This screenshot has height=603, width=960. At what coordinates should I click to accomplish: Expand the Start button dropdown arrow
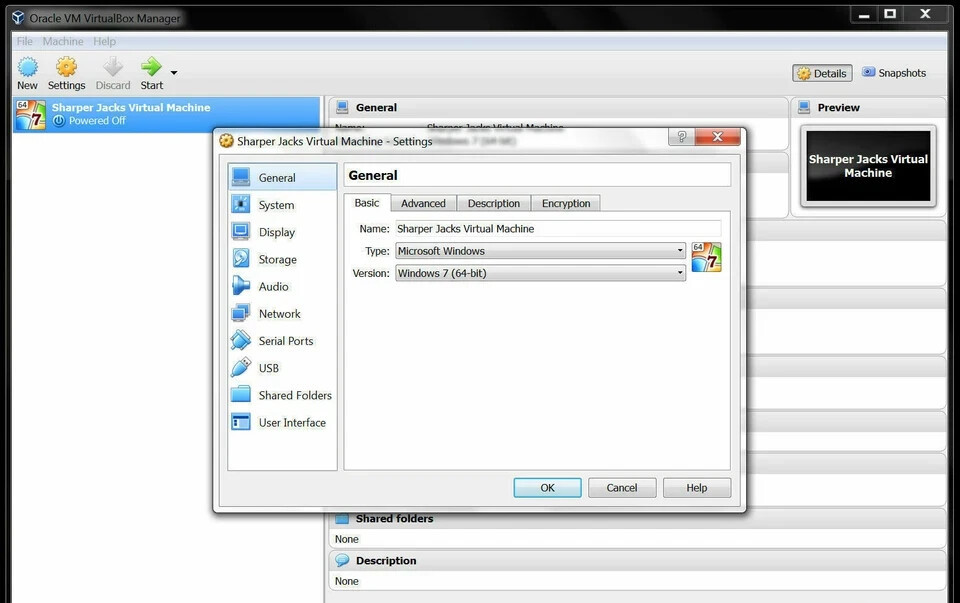point(174,72)
